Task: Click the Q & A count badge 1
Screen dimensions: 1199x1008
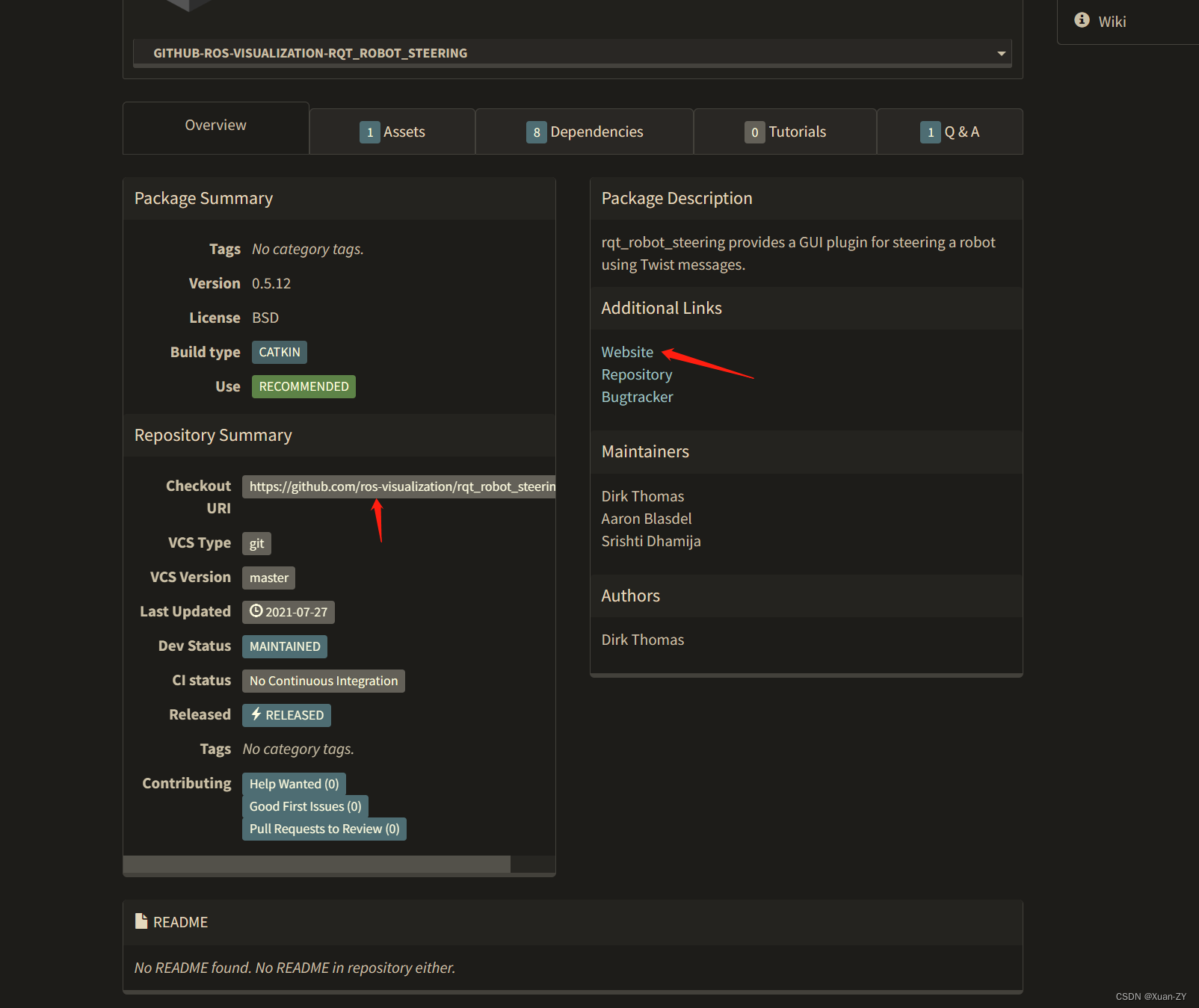Action: [x=931, y=132]
